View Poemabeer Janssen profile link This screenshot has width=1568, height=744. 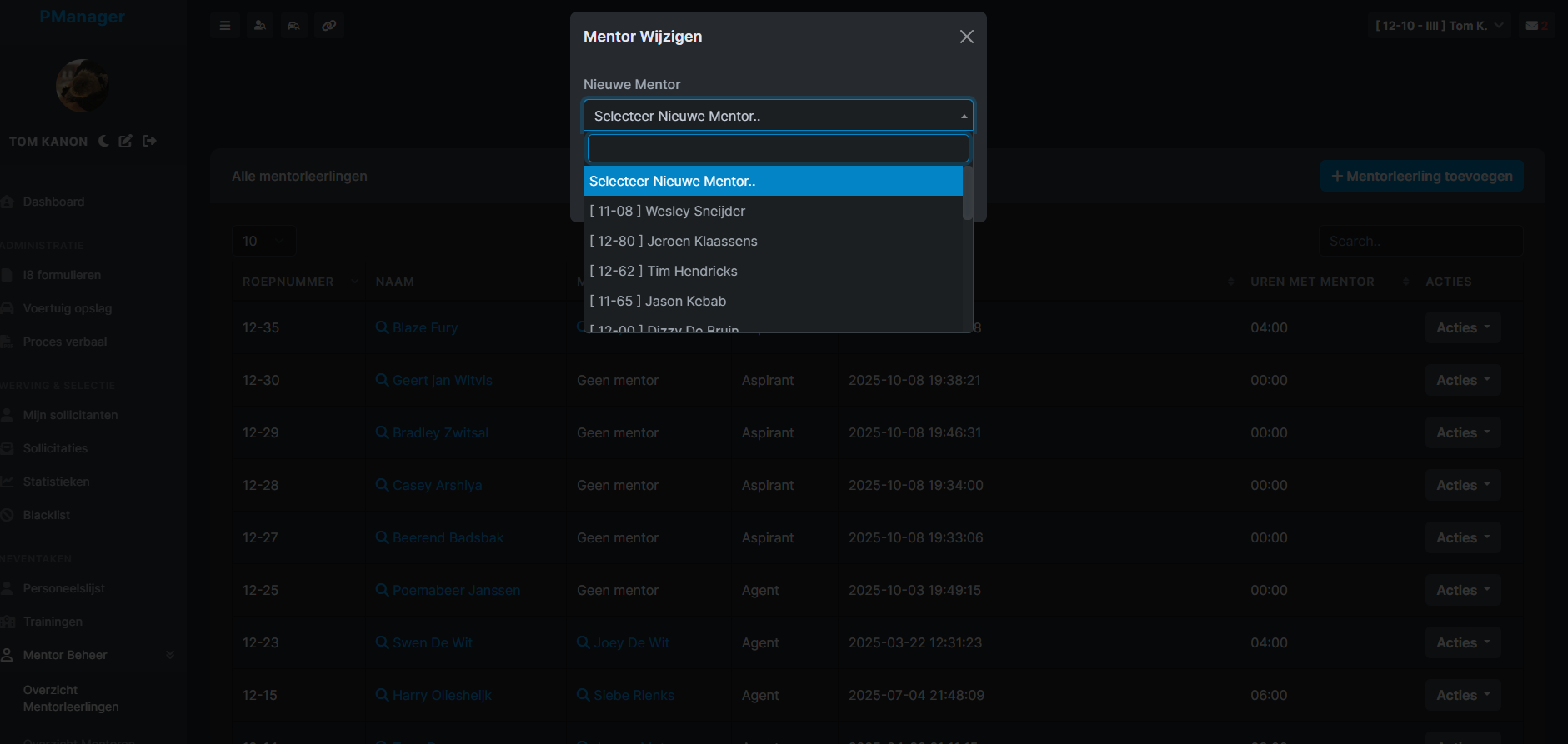[448, 590]
